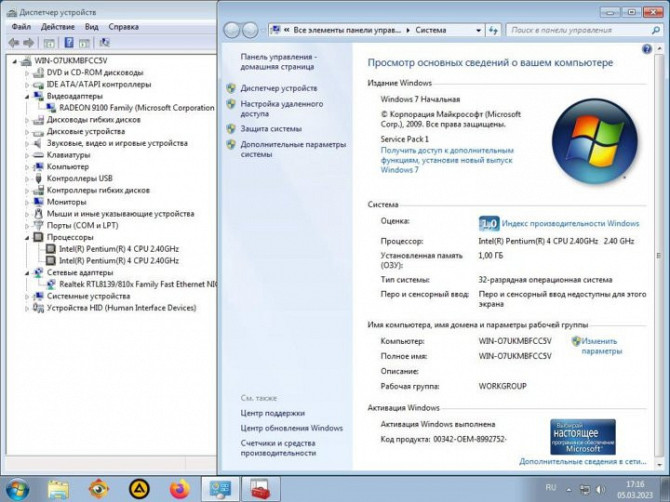This screenshot has width=670, height=502.
Task: Expand IDE ATA/ATAPI контроллеры node
Action: click(x=27, y=85)
